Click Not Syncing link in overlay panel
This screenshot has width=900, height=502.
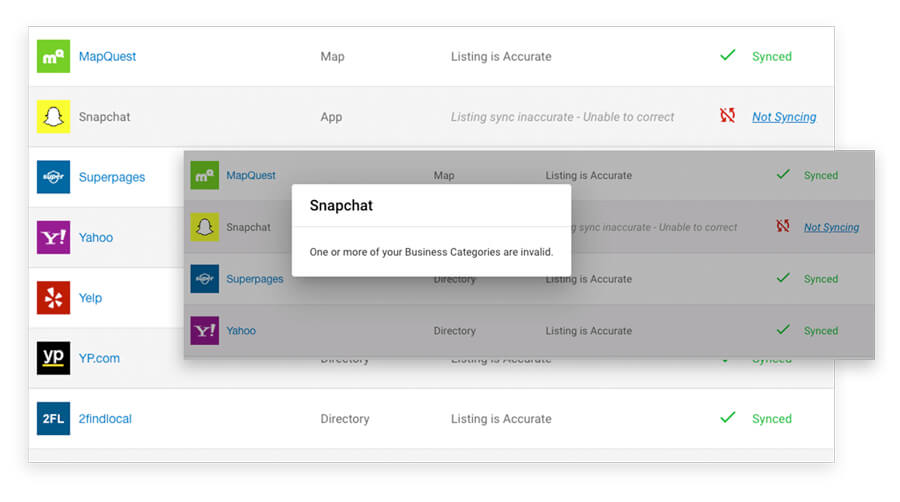831,227
